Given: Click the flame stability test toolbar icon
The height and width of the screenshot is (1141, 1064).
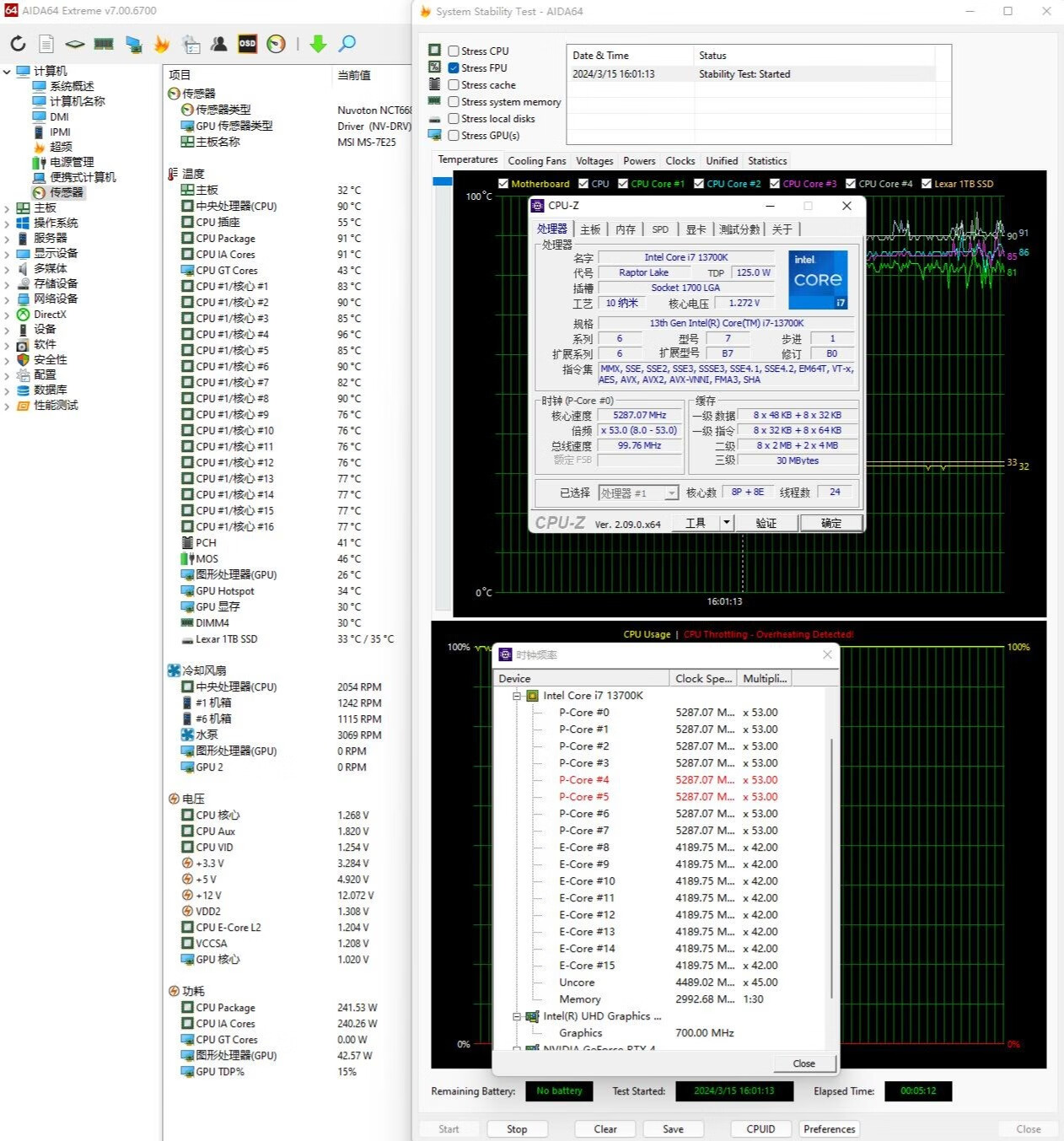Looking at the screenshot, I should point(162,44).
